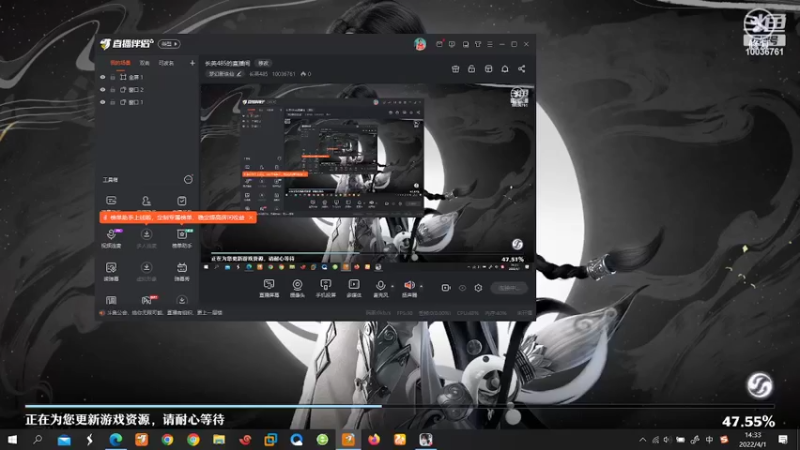Open the bell notifications icon above preview
Screen dimensions: 800x450
pos(505,69)
